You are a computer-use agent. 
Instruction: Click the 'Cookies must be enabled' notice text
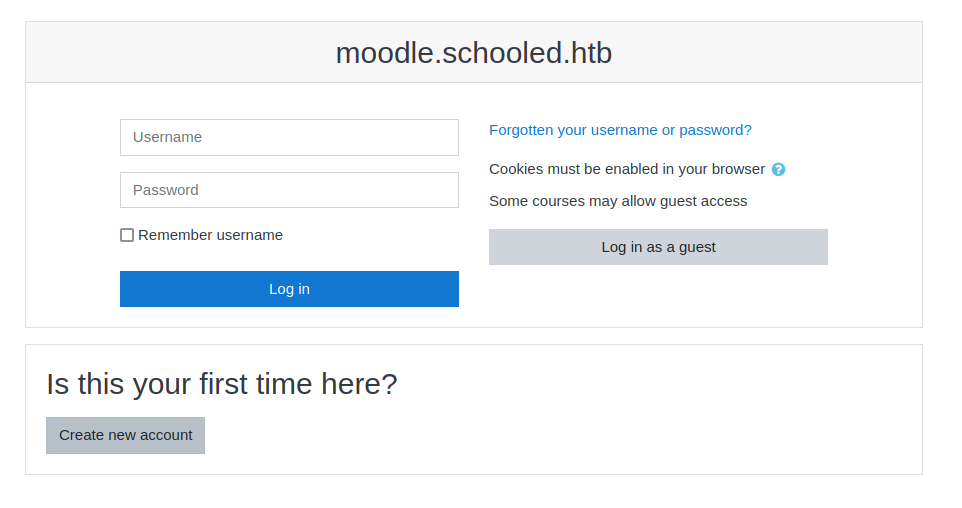click(627, 169)
